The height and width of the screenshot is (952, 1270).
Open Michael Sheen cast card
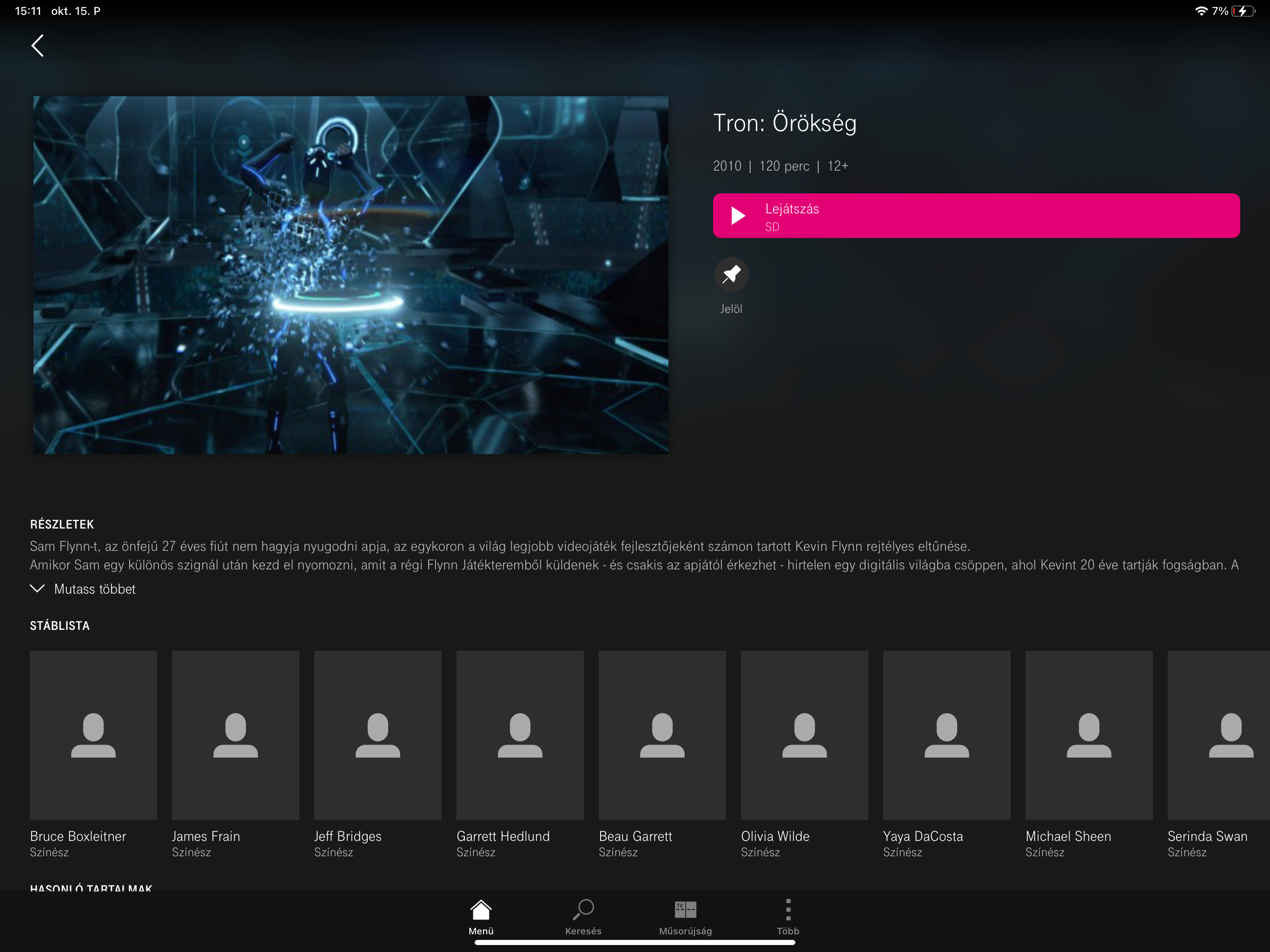point(1089,735)
